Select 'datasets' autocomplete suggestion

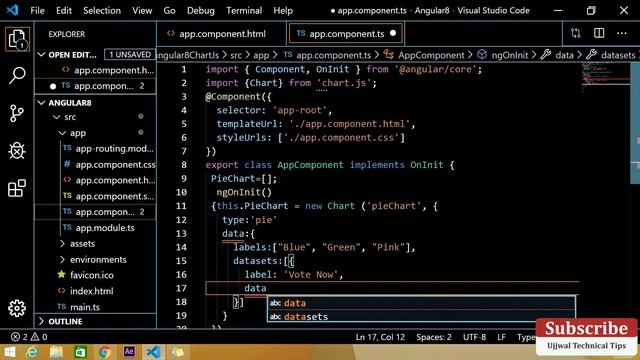click(421, 316)
